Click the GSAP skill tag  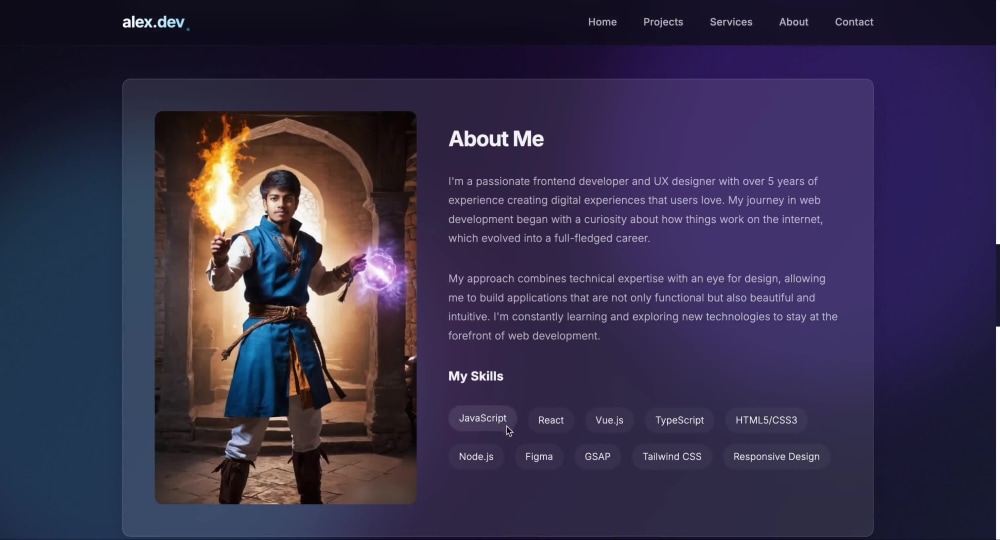[597, 456]
